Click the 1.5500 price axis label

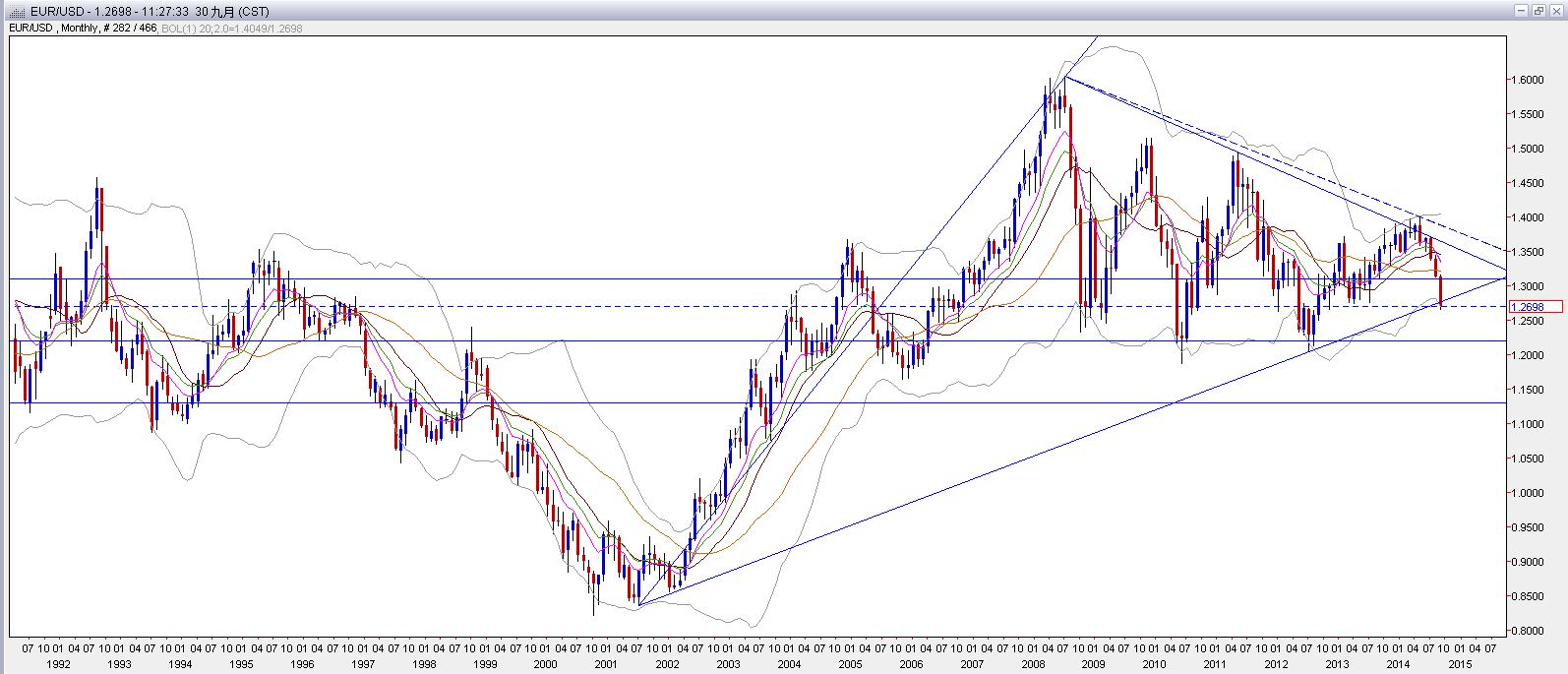pos(1528,115)
